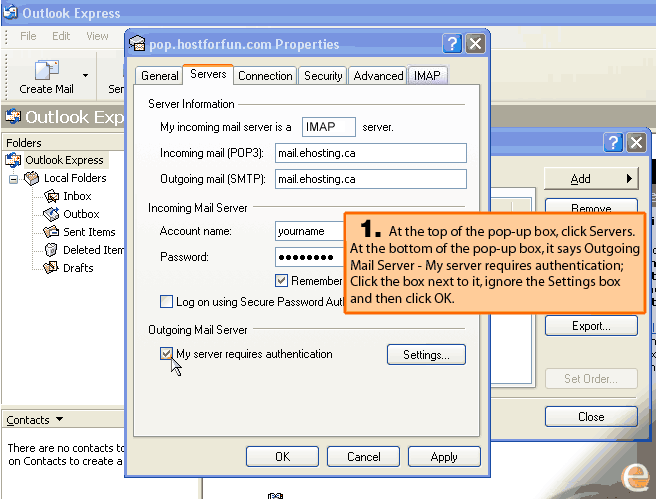Viewport: 657px width, 500px height.
Task: Click the Outgoing mail (SMTP) field
Action: 371,179
